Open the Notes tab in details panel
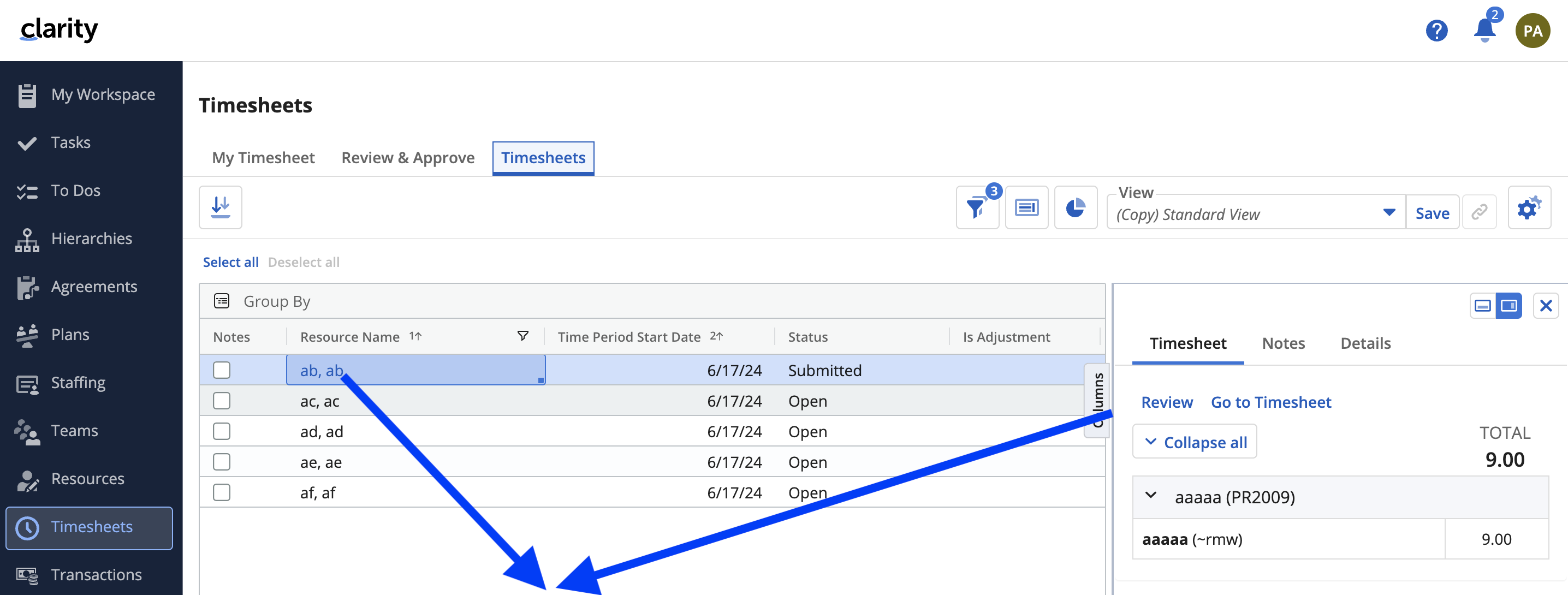 [x=1283, y=343]
